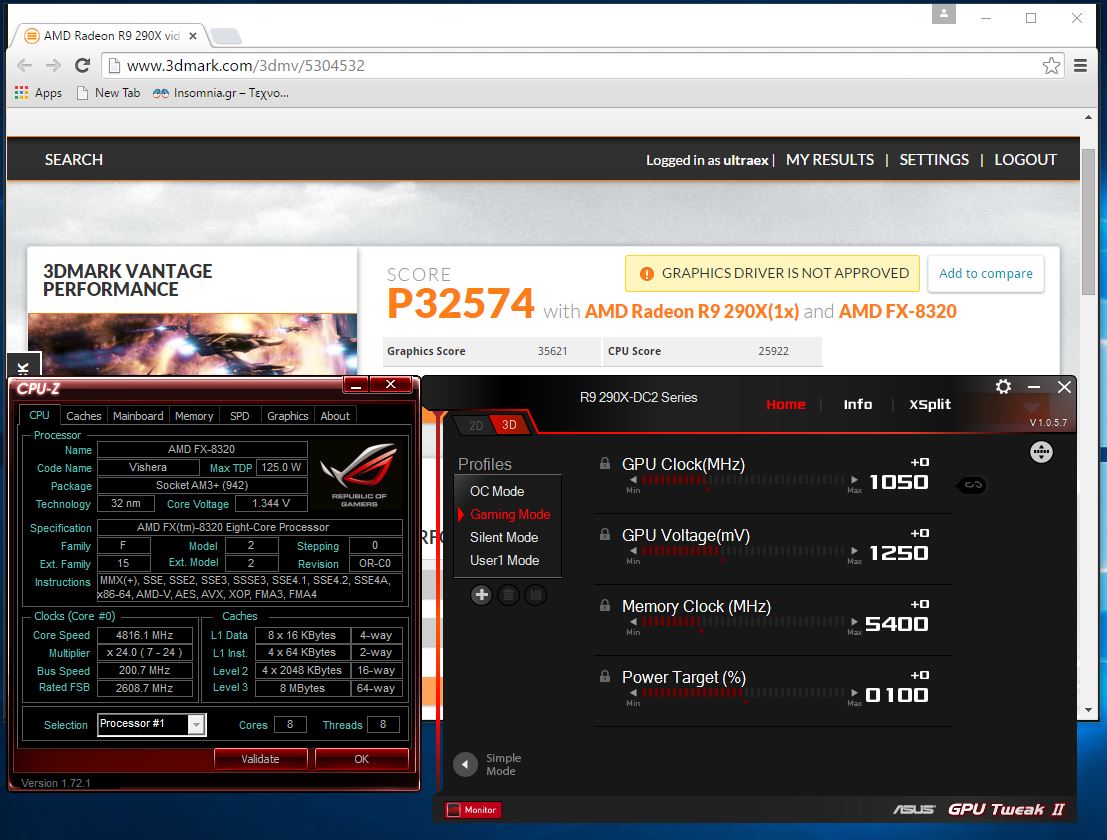1107x840 pixels.
Task: Increase Memory Clock with Max arrow
Action: point(854,622)
